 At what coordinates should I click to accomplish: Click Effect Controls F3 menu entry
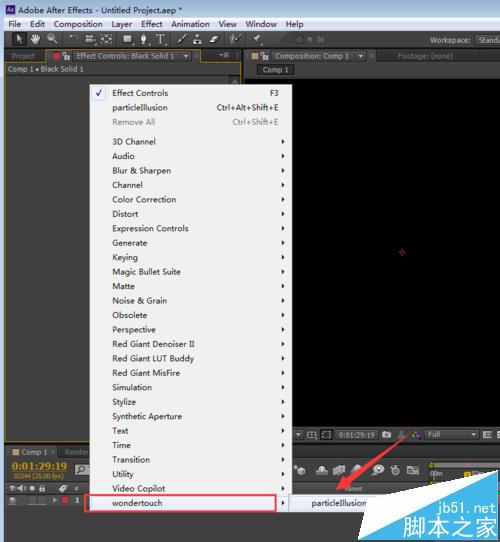pos(191,93)
